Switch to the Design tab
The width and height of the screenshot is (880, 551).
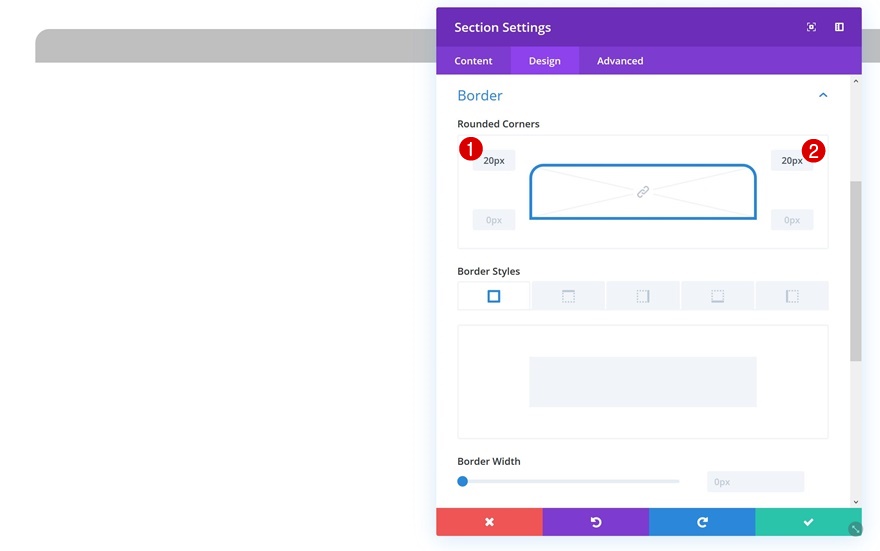[544, 61]
